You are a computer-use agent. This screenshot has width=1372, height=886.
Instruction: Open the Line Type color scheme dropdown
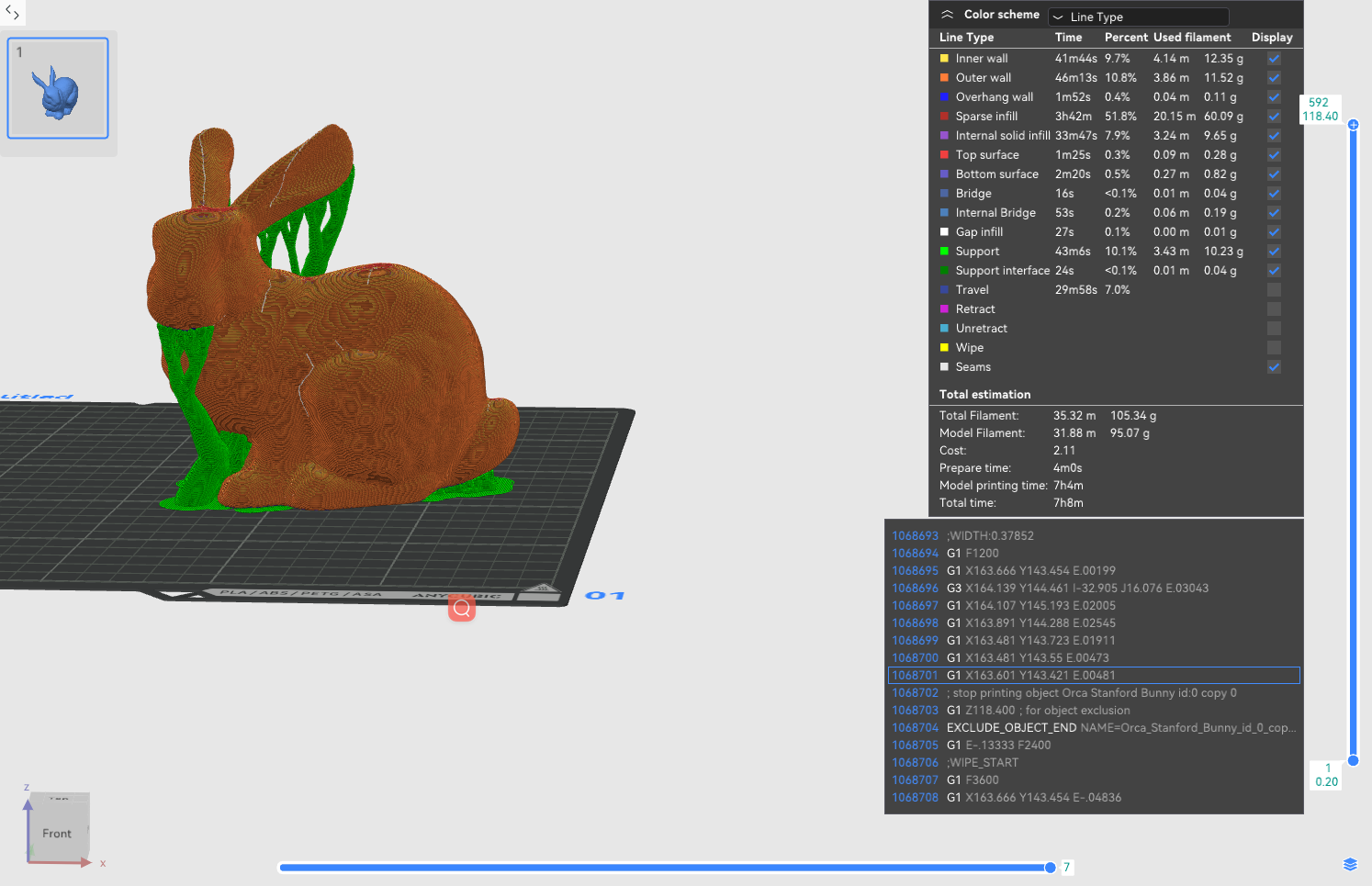(1139, 17)
